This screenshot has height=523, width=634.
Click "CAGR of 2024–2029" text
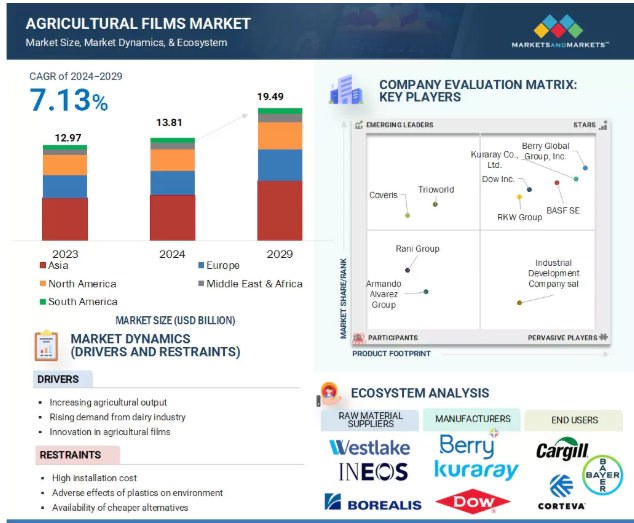tap(76, 76)
